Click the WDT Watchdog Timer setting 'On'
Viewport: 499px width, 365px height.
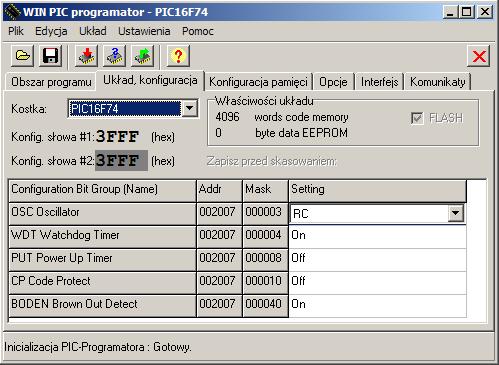(378, 237)
